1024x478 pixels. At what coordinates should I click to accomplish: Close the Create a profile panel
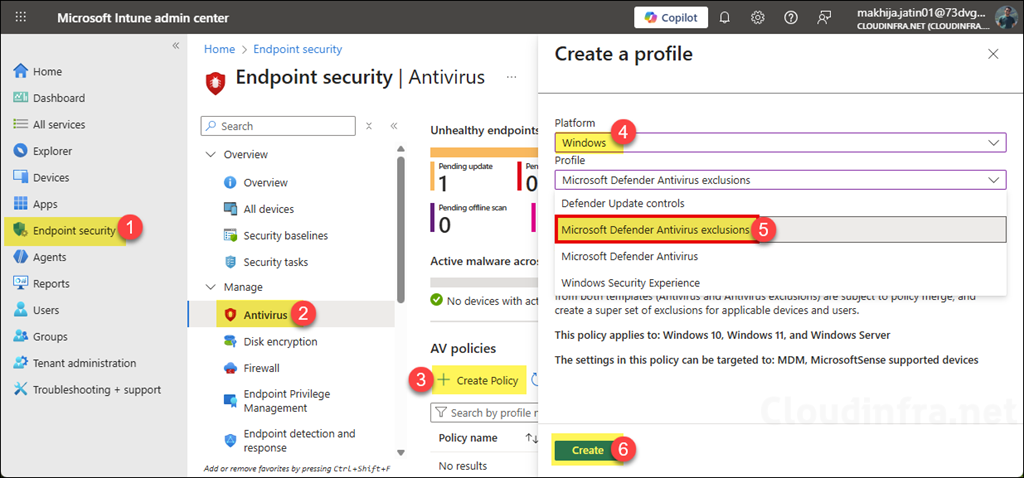pyautogui.click(x=993, y=54)
